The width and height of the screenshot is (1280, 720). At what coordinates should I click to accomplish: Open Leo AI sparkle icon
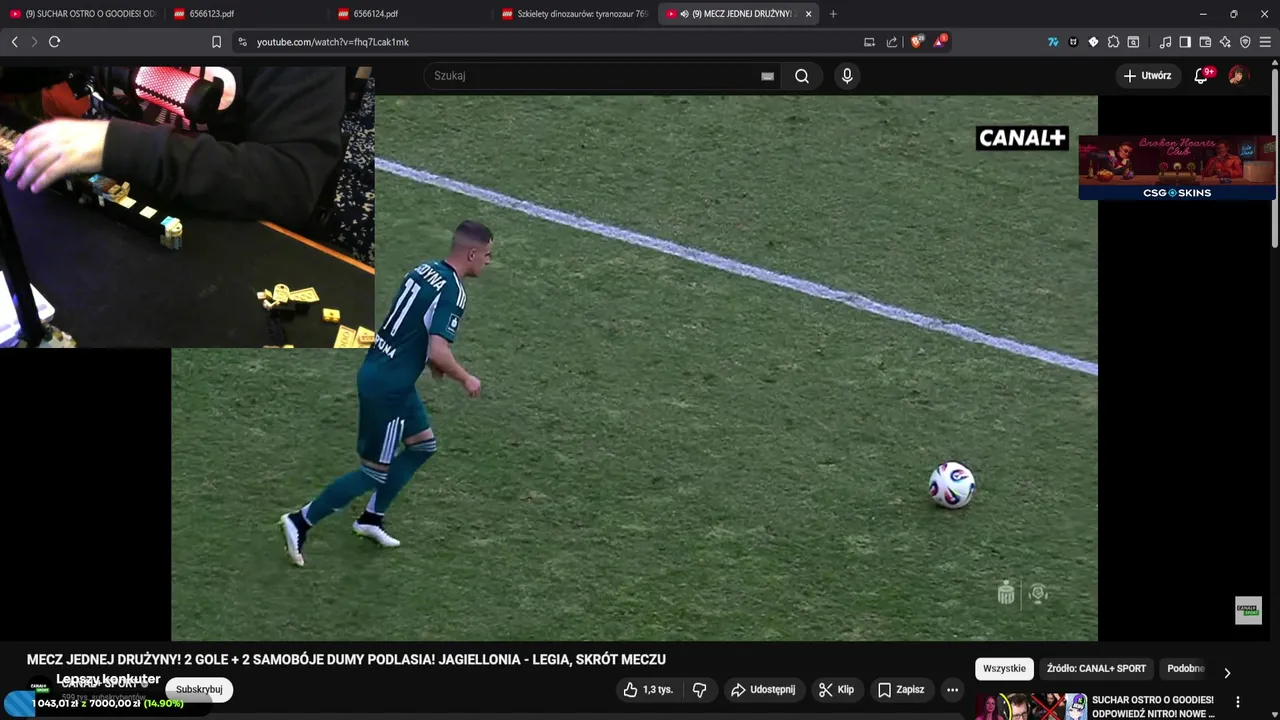click(x=1225, y=42)
